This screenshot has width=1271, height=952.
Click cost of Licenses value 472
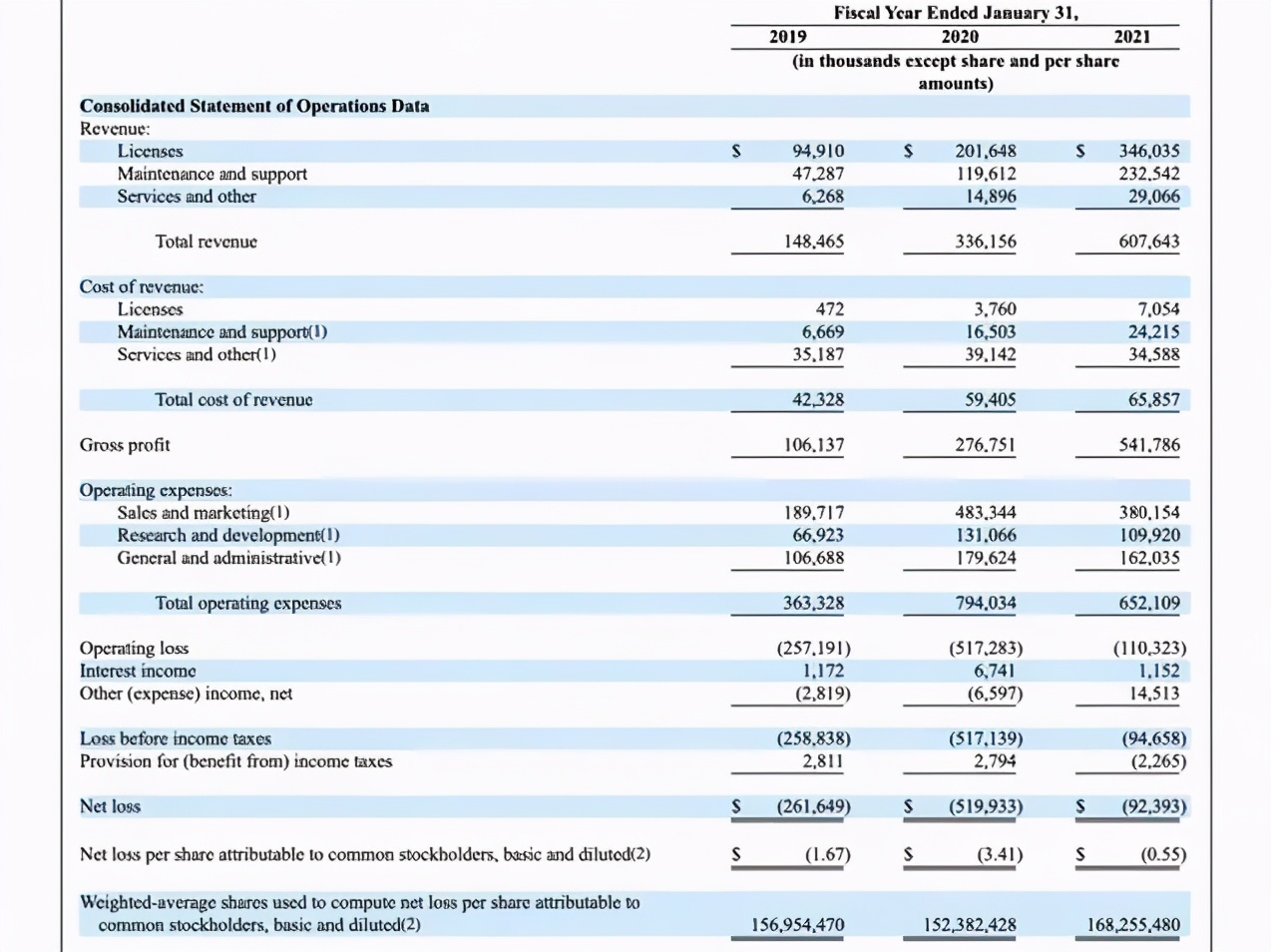pos(830,309)
